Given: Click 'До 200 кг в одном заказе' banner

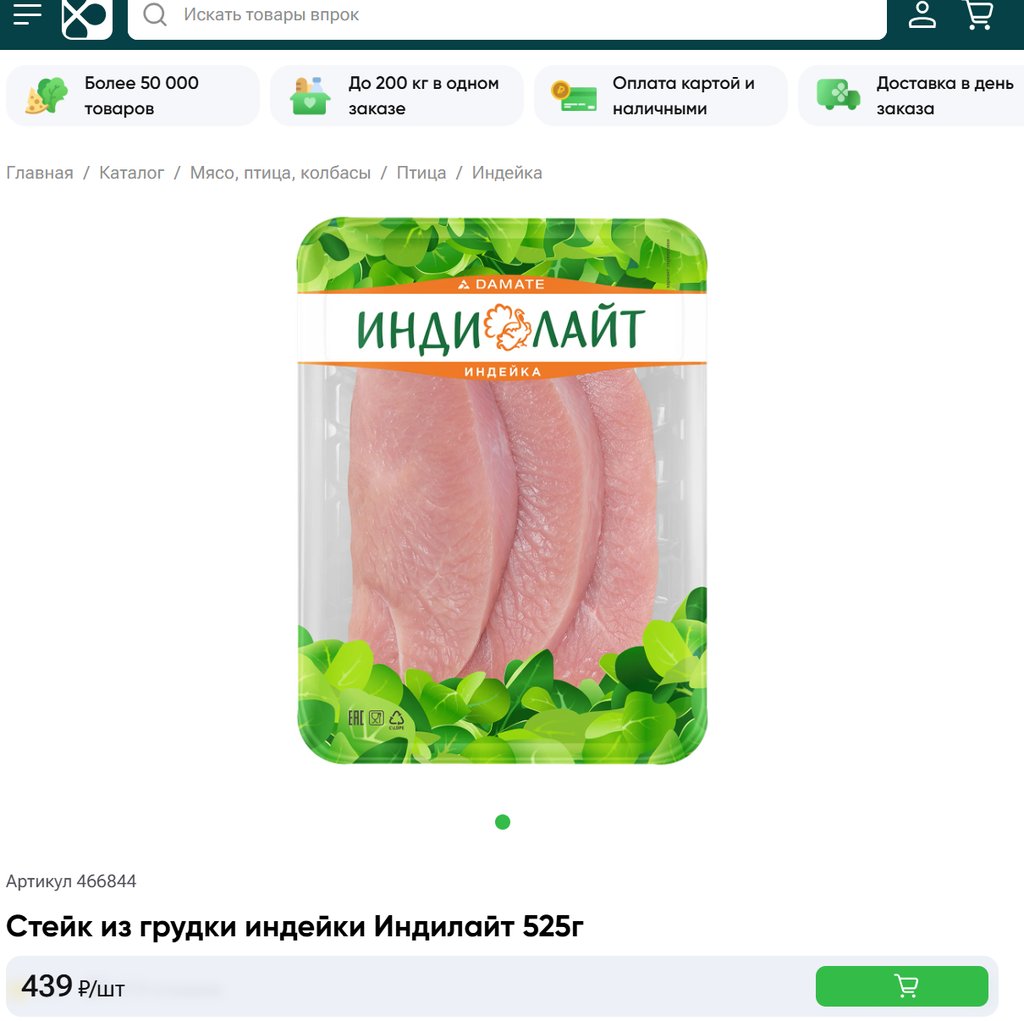Looking at the screenshot, I should coord(396,96).
